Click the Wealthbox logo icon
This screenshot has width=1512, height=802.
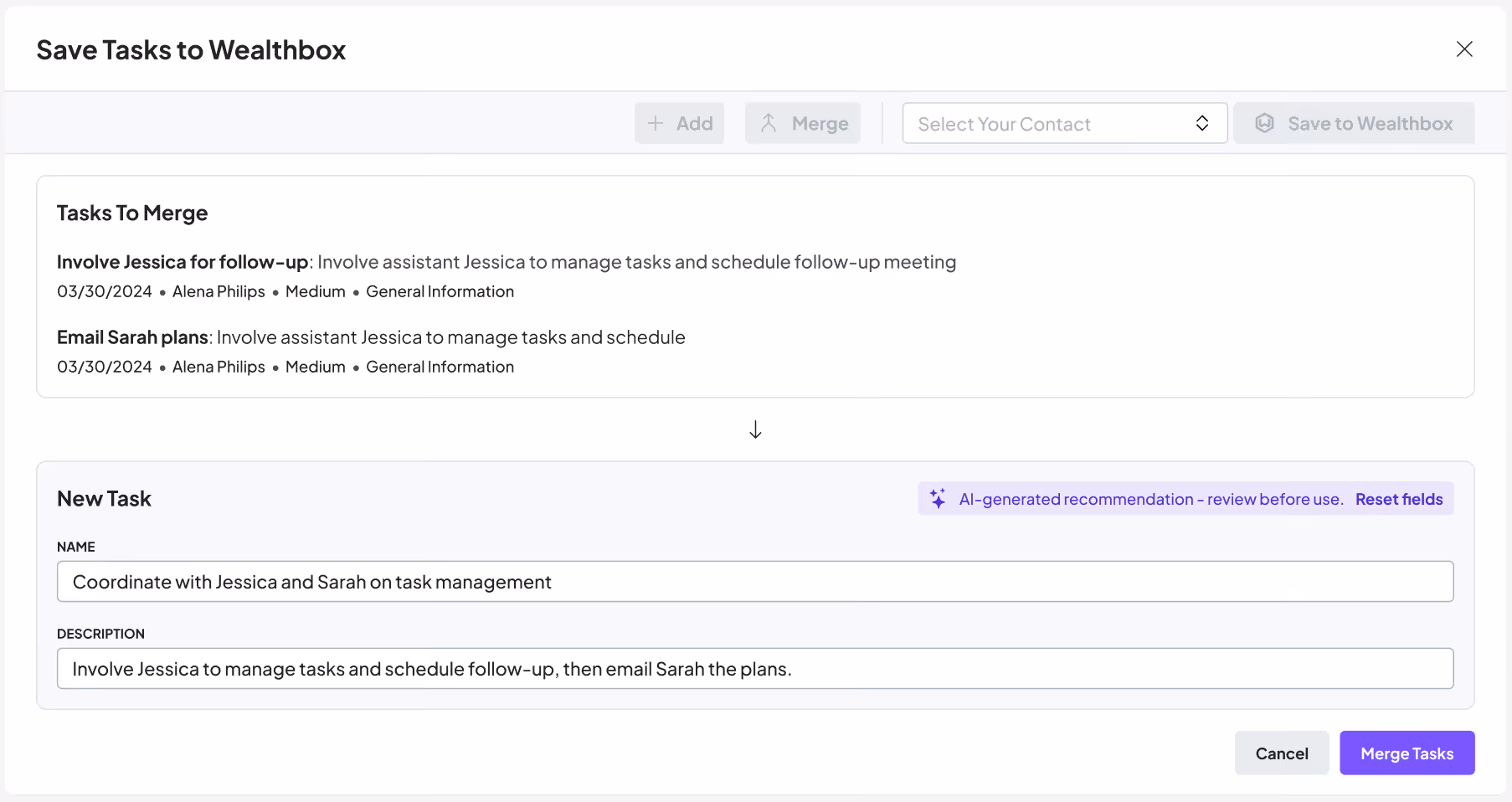pos(1264,123)
